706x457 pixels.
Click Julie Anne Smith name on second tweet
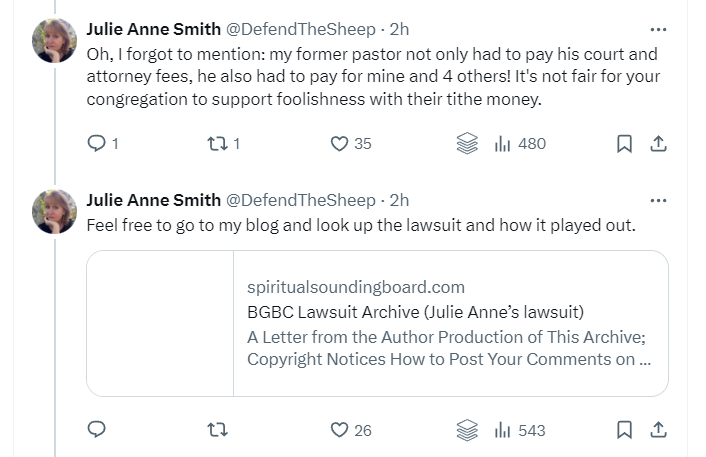(154, 200)
